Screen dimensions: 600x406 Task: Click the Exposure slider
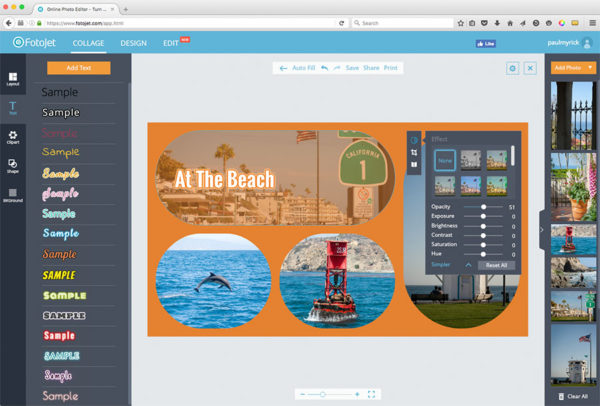click(x=483, y=216)
